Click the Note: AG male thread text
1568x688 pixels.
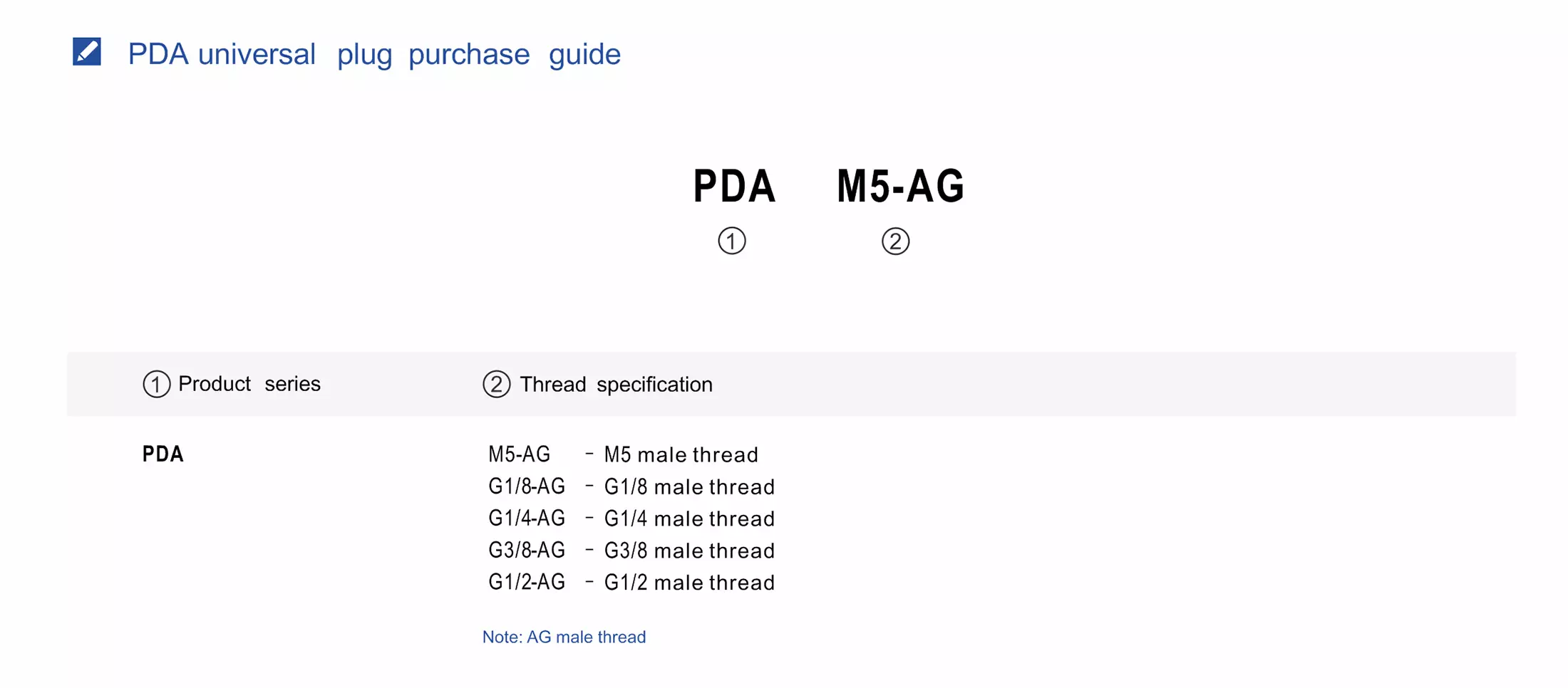click(564, 637)
